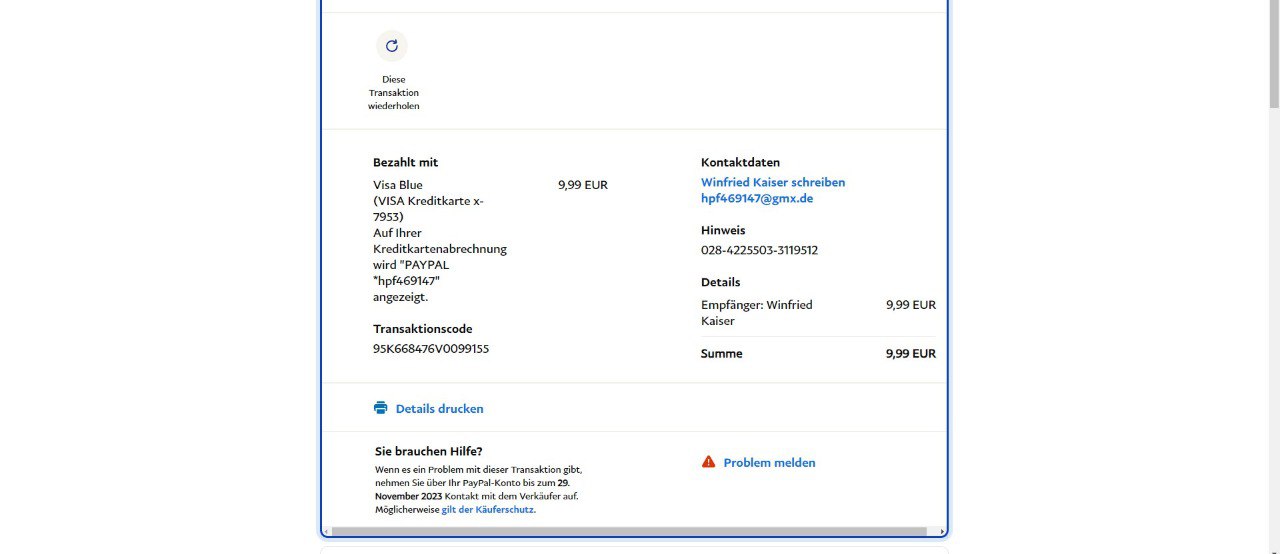Viewport: 1280px width, 554px height.
Task: Click the repeat transaction circular arrow icon
Action: (392, 46)
